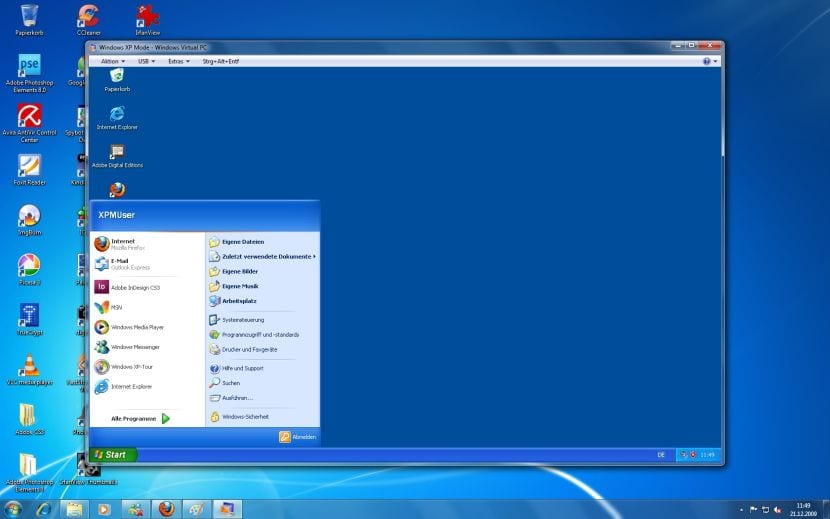This screenshot has height=519, width=830.
Task: Launch TrueCrypt desktop shortcut
Action: pyautogui.click(x=29, y=319)
